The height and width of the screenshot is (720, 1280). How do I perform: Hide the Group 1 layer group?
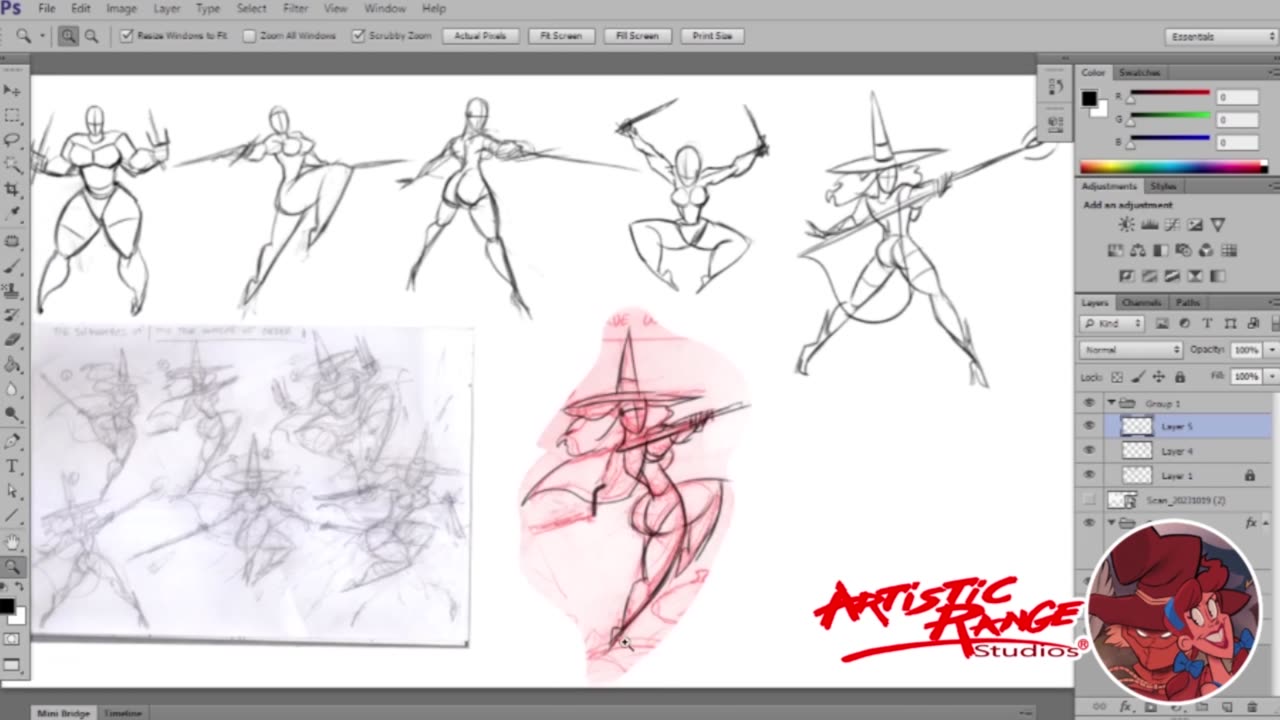[x=1089, y=403]
